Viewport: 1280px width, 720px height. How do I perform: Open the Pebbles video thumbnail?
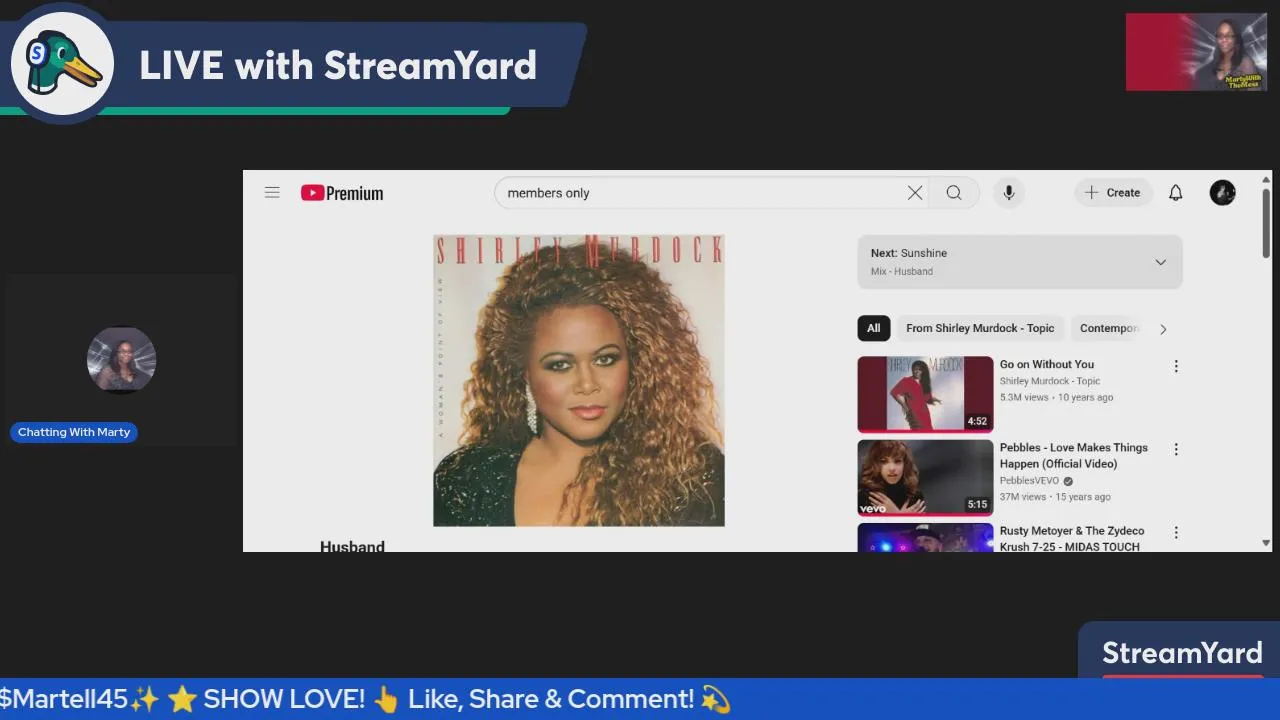point(925,478)
